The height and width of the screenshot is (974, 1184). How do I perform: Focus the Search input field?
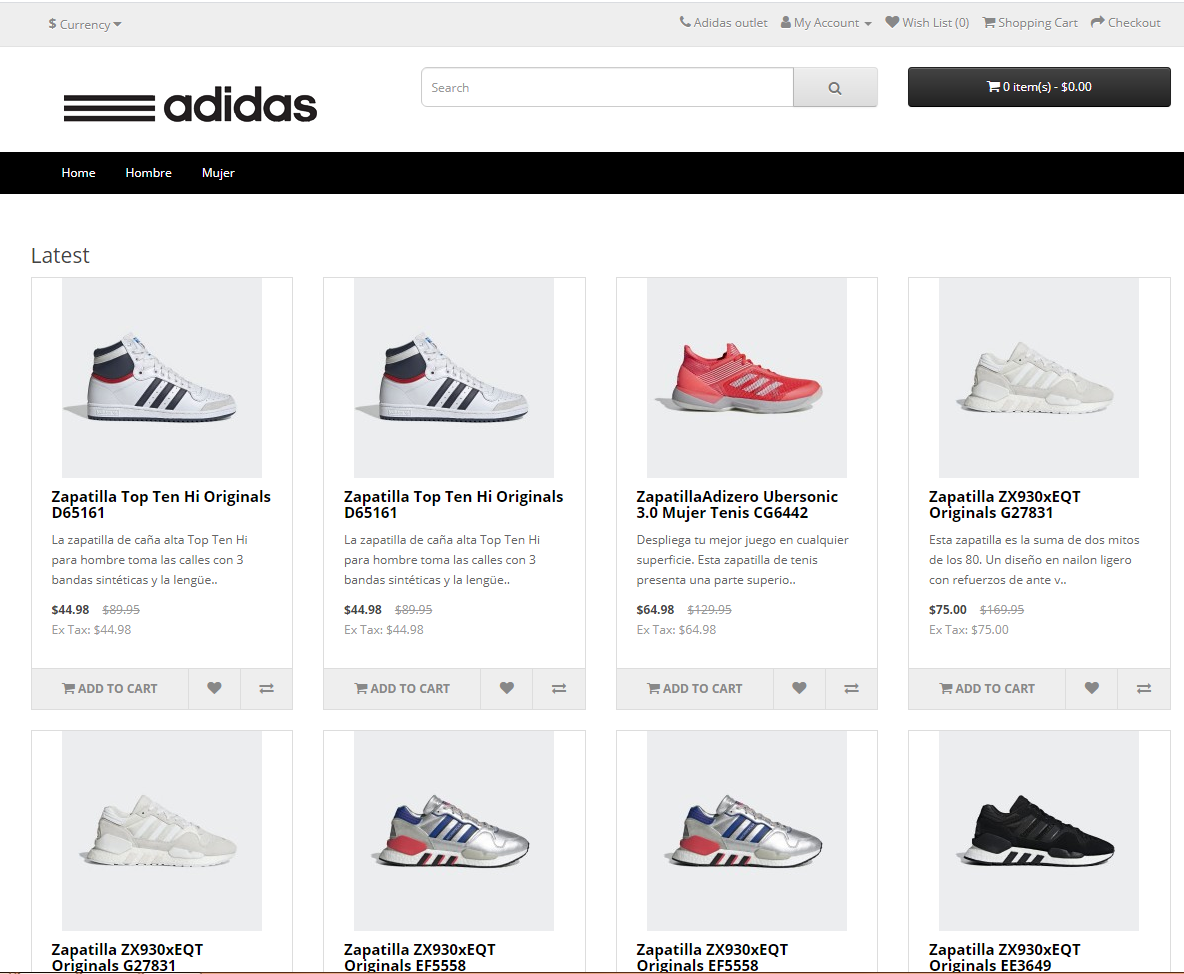coord(608,88)
